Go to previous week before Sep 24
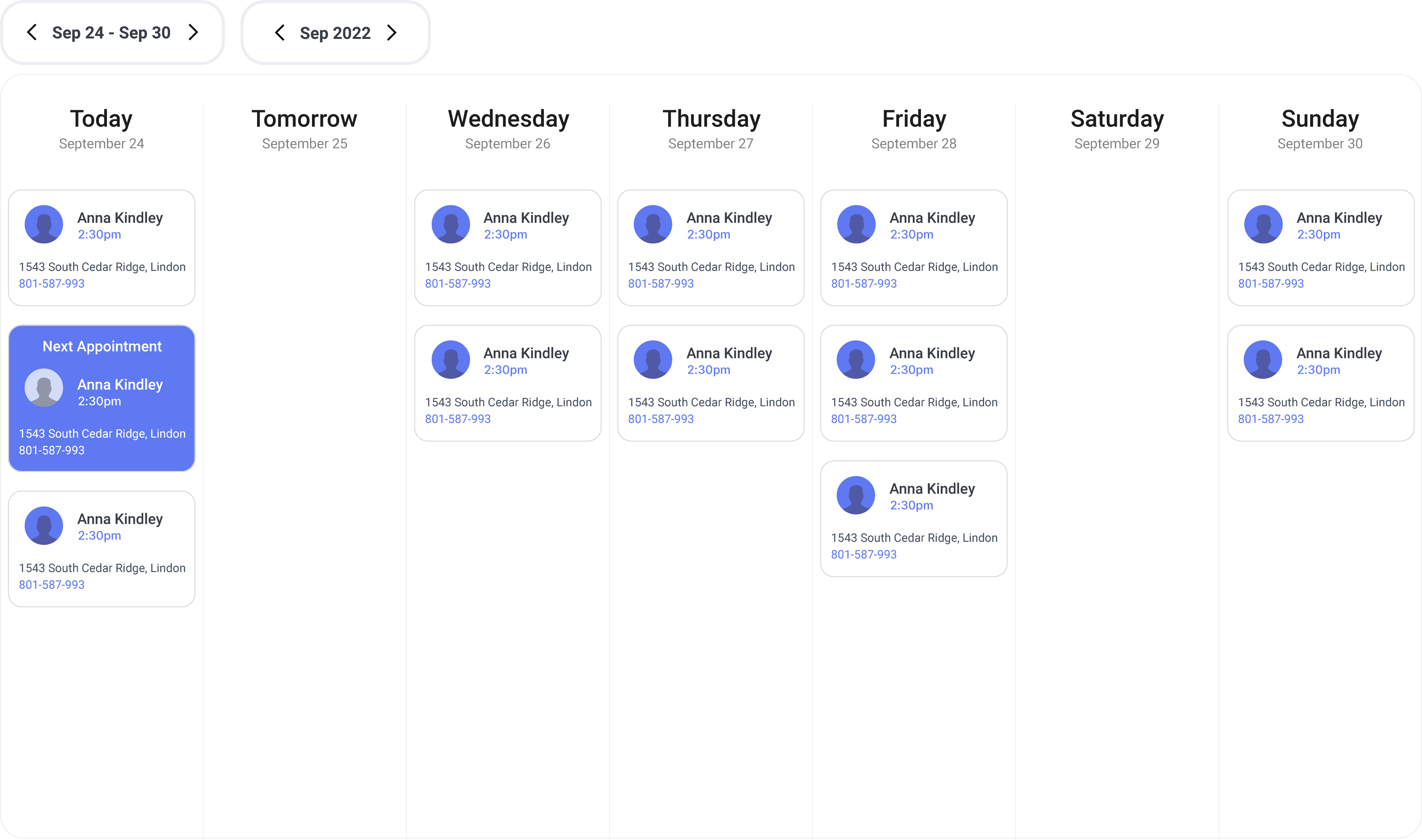The image size is (1422, 840). tap(32, 32)
